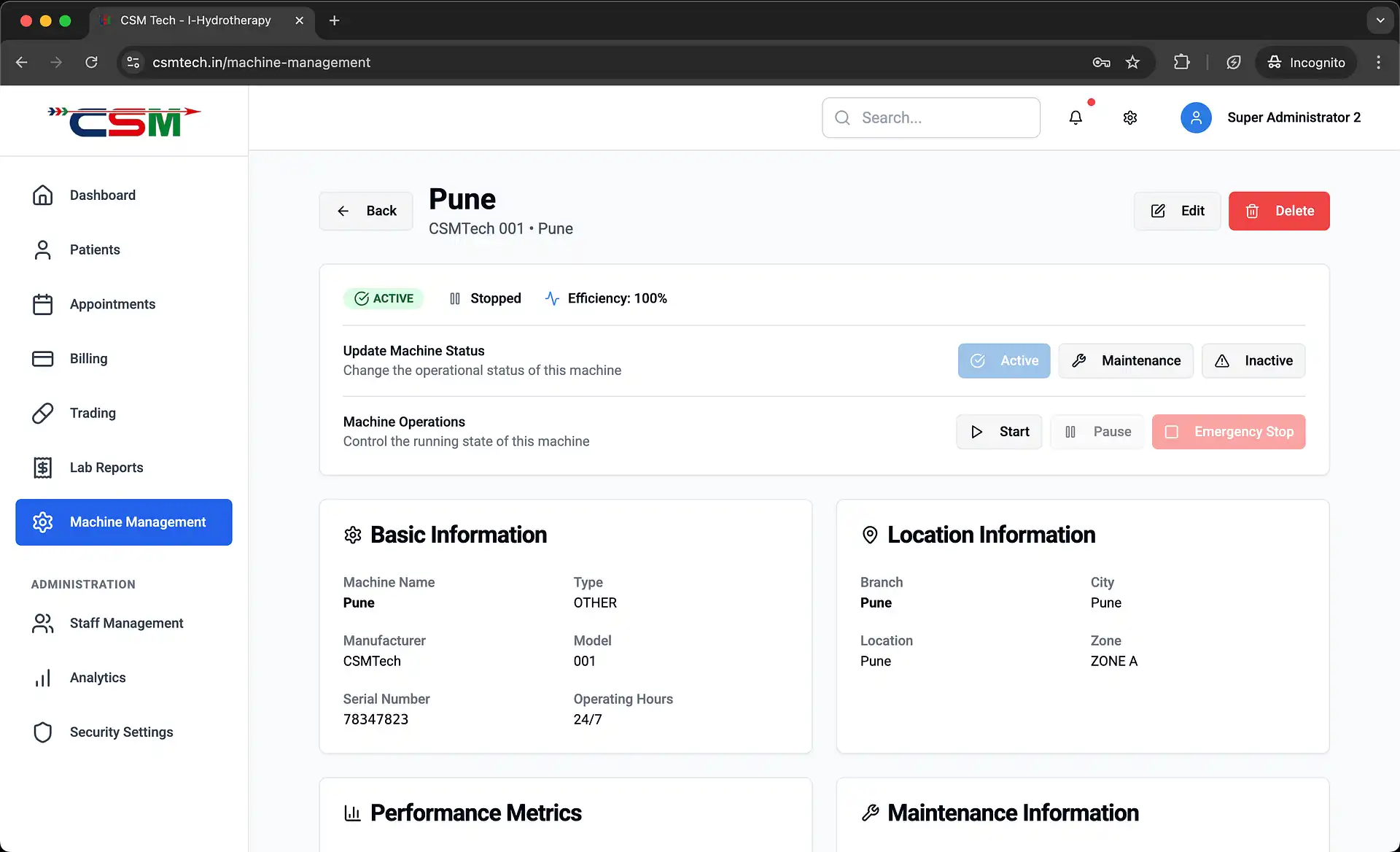
Task: Click the Billing card icon
Action: tap(43, 359)
